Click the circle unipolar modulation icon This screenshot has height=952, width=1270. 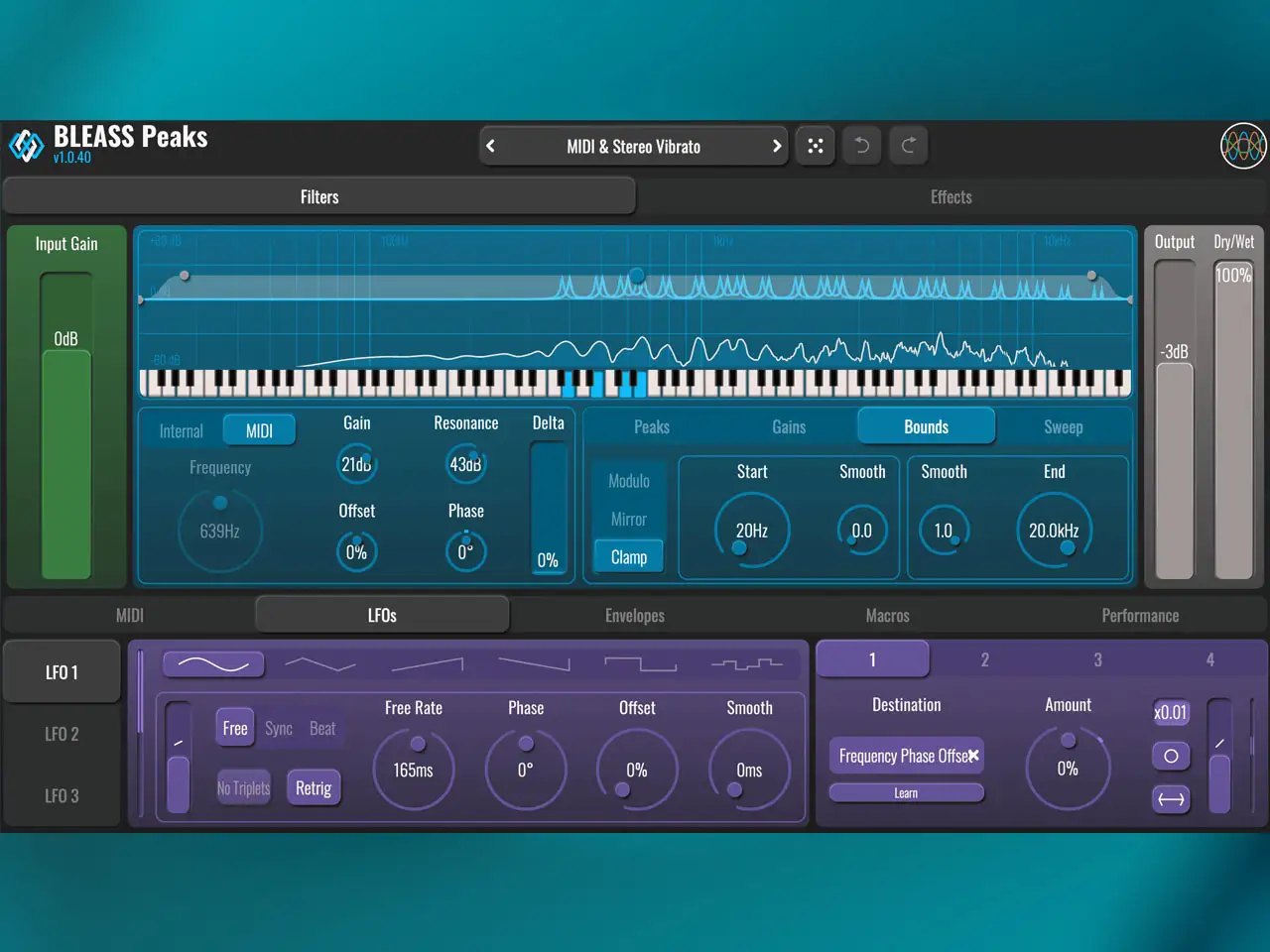click(x=1171, y=756)
